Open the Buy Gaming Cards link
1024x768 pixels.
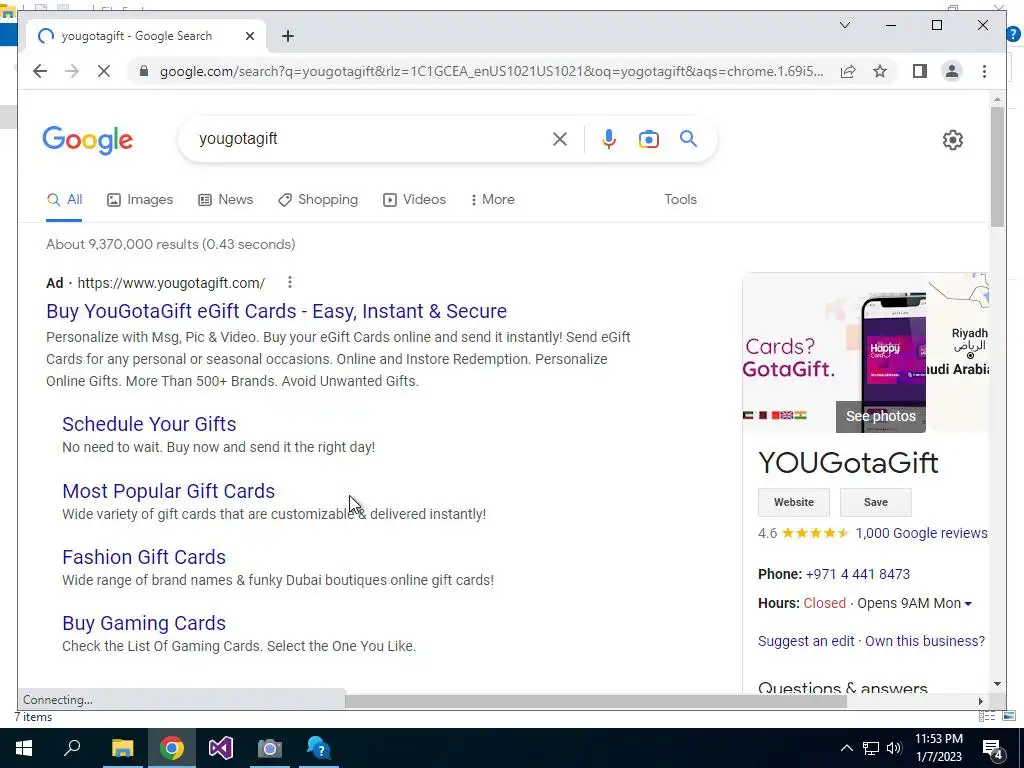click(144, 623)
